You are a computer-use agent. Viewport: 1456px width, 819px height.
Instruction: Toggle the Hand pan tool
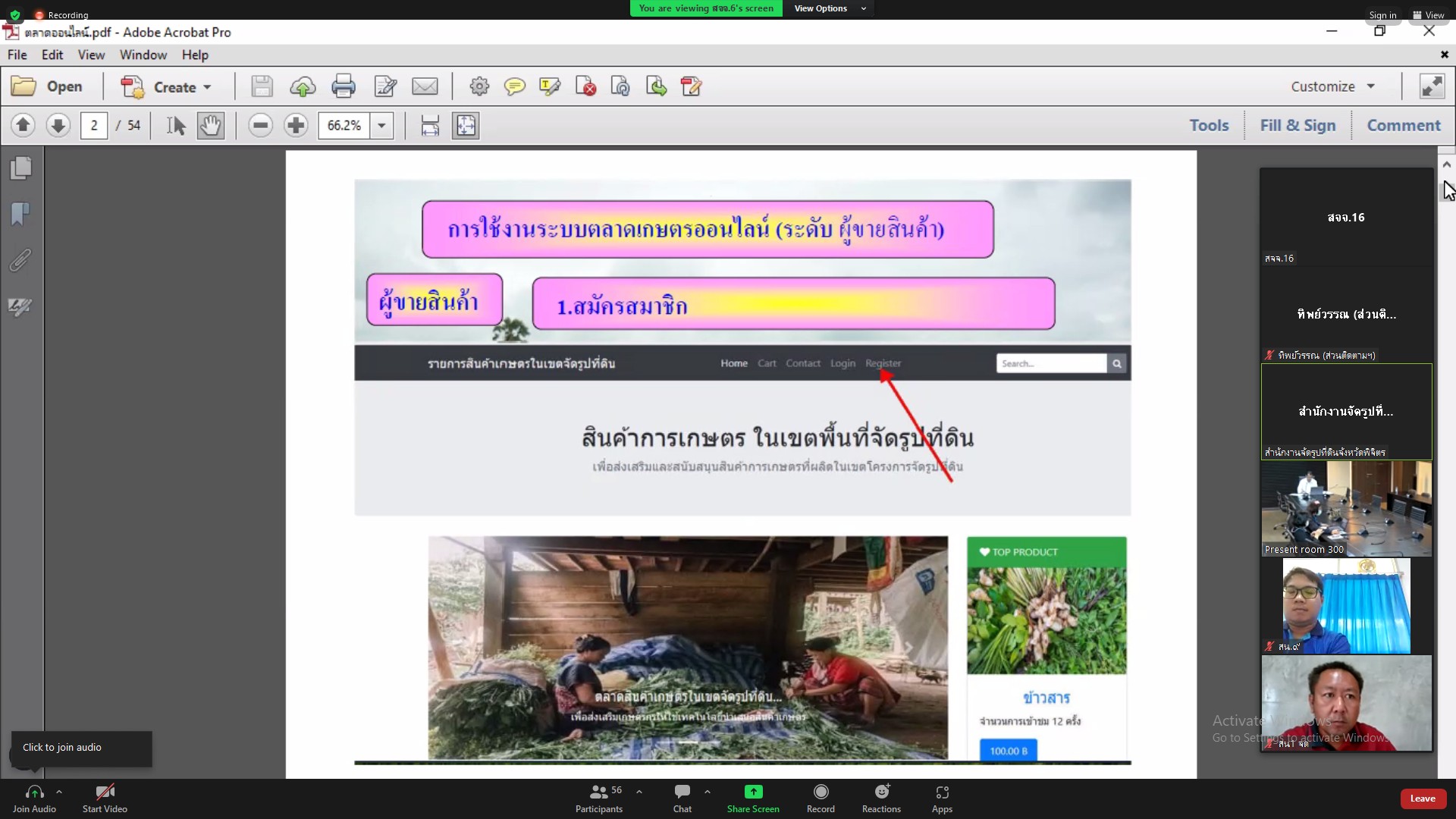(x=210, y=125)
